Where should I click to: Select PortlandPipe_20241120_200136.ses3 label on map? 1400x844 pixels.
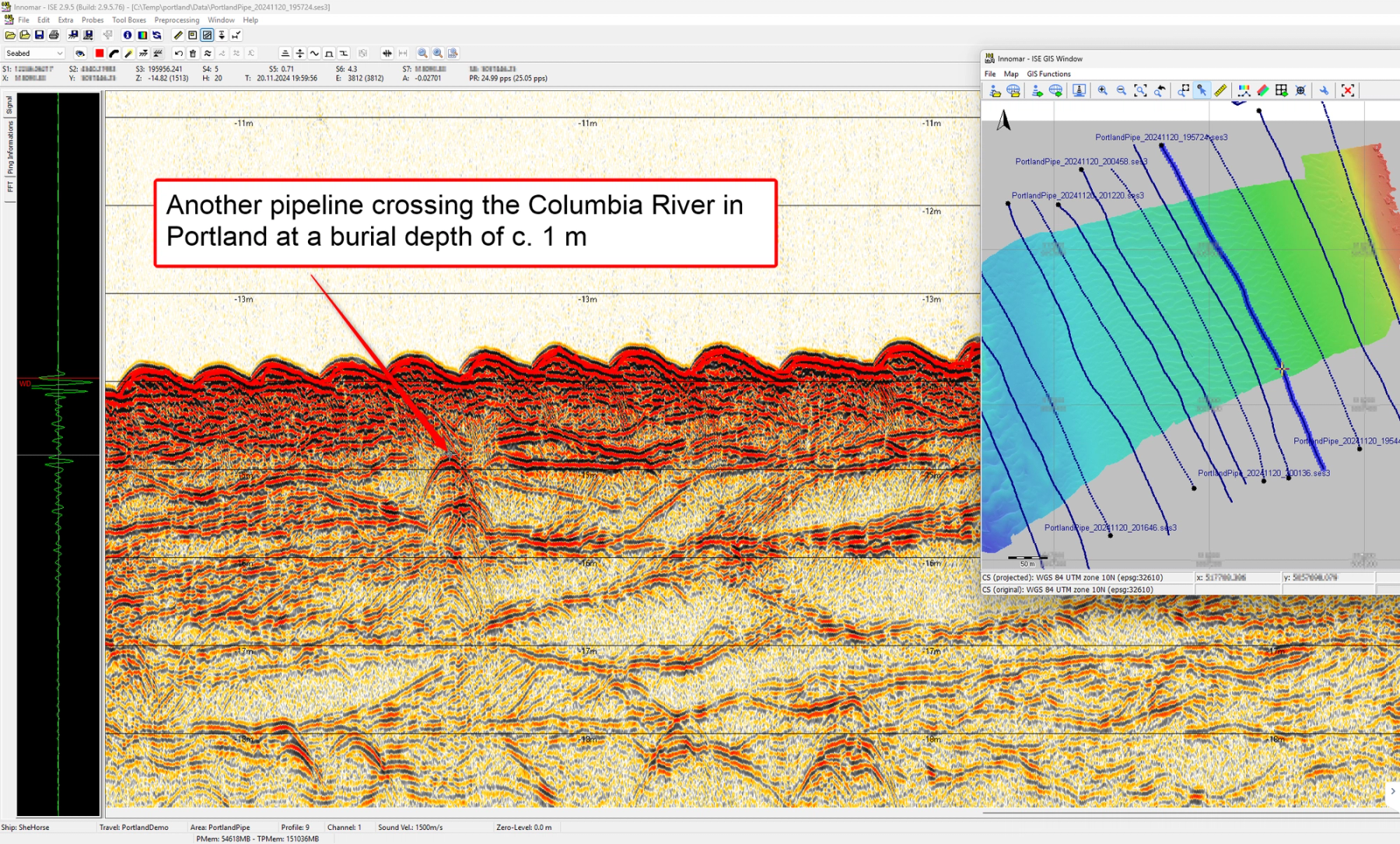coord(1263,473)
